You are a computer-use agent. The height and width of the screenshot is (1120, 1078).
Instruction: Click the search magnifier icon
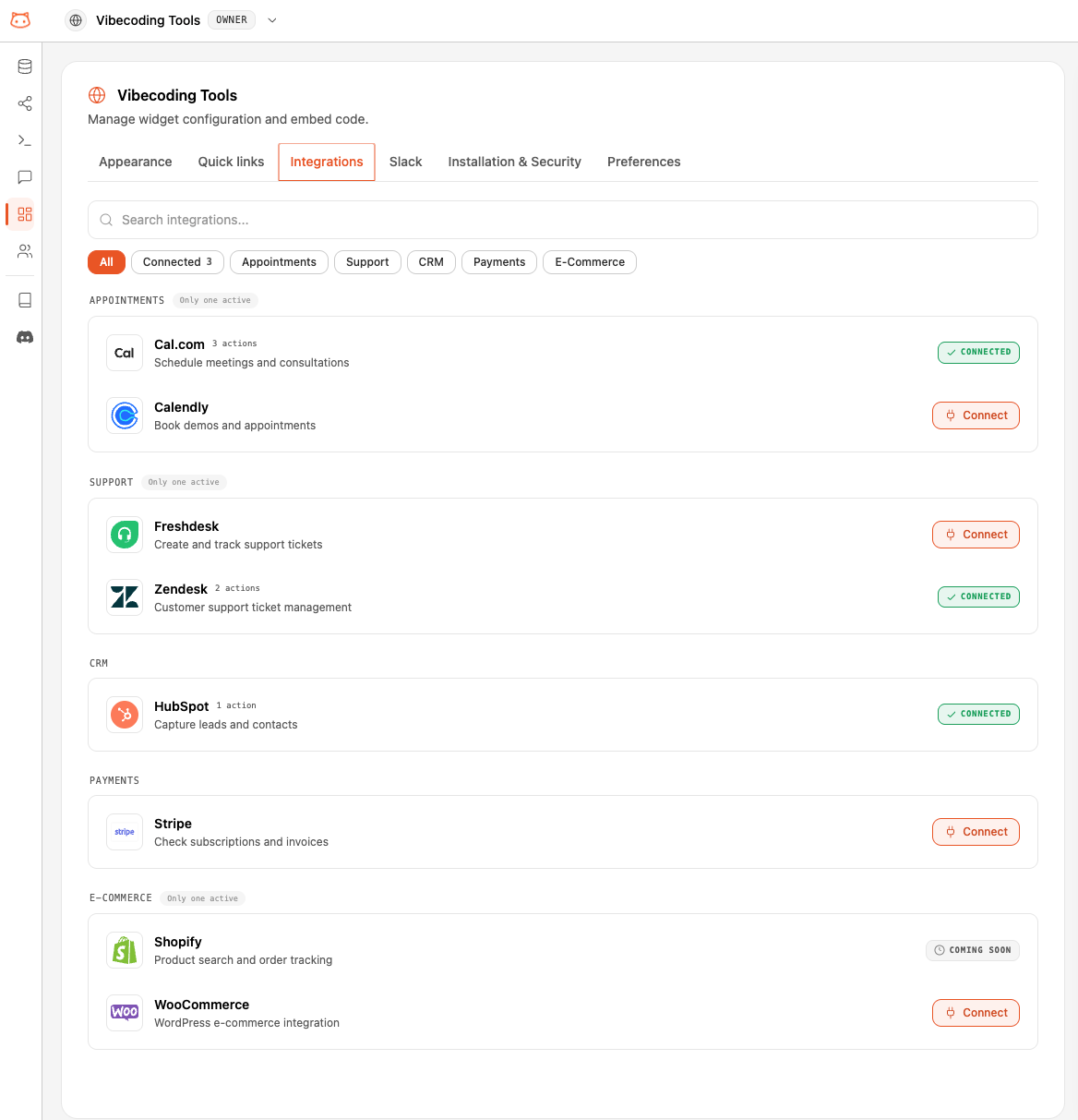tap(106, 220)
